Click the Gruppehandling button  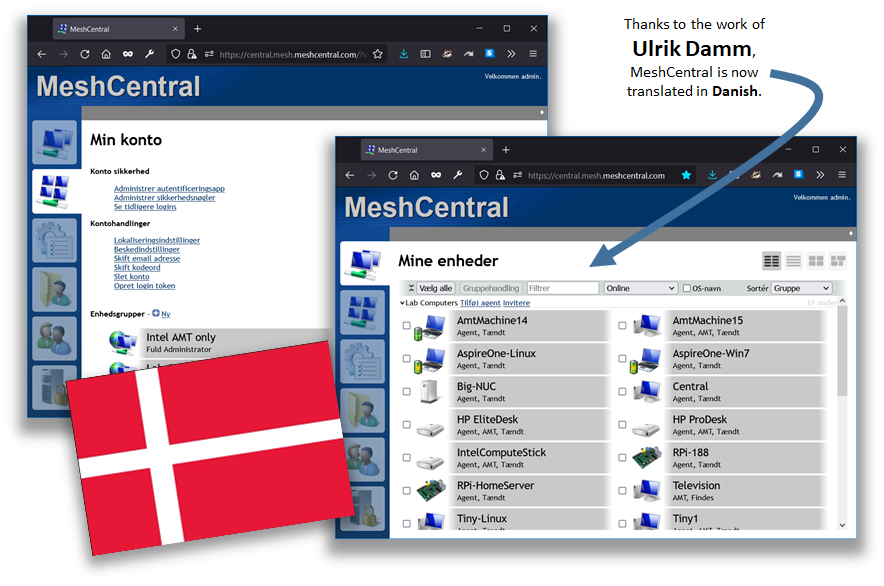click(491, 288)
